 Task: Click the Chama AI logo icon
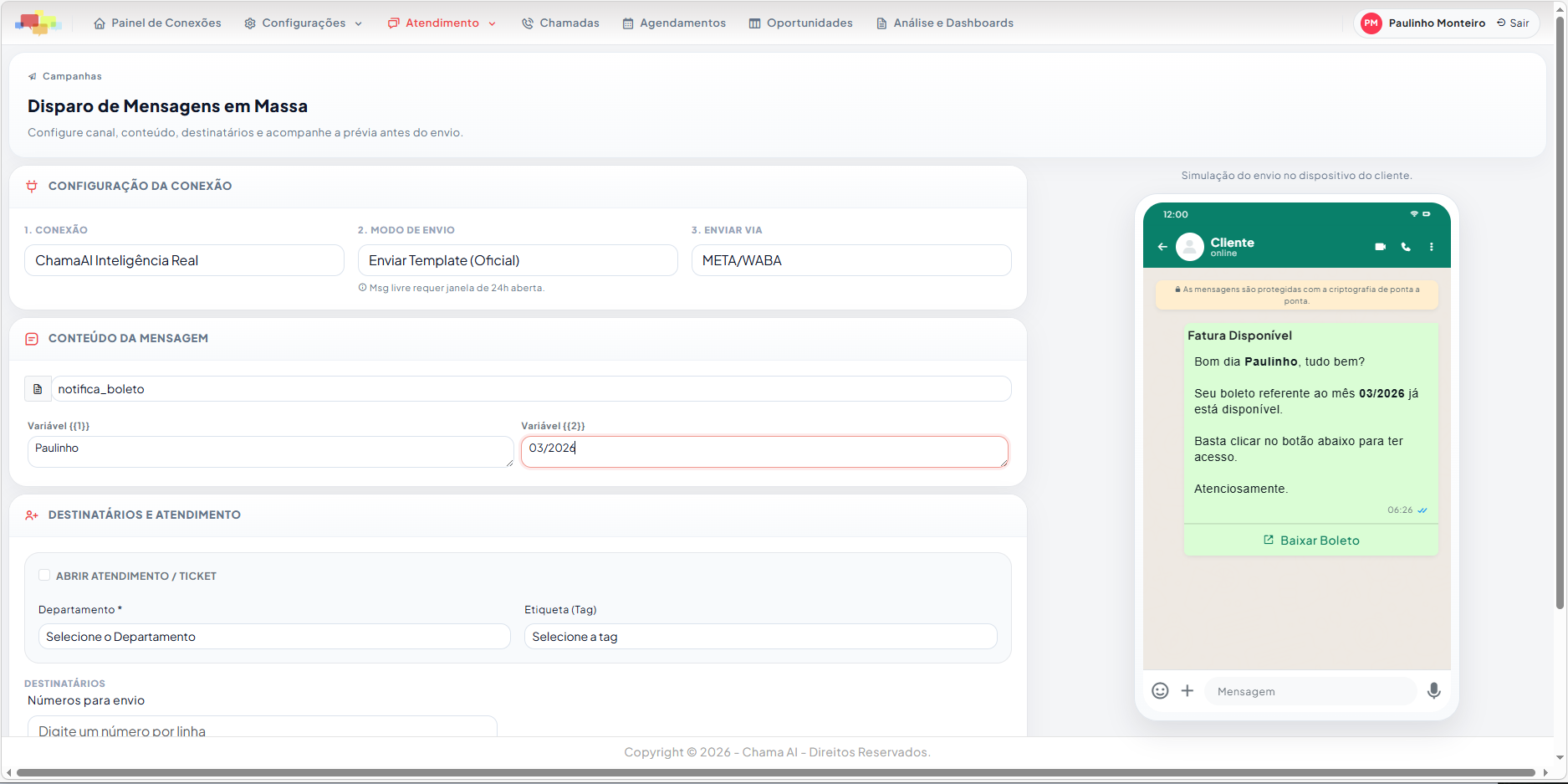pyautogui.click(x=38, y=23)
